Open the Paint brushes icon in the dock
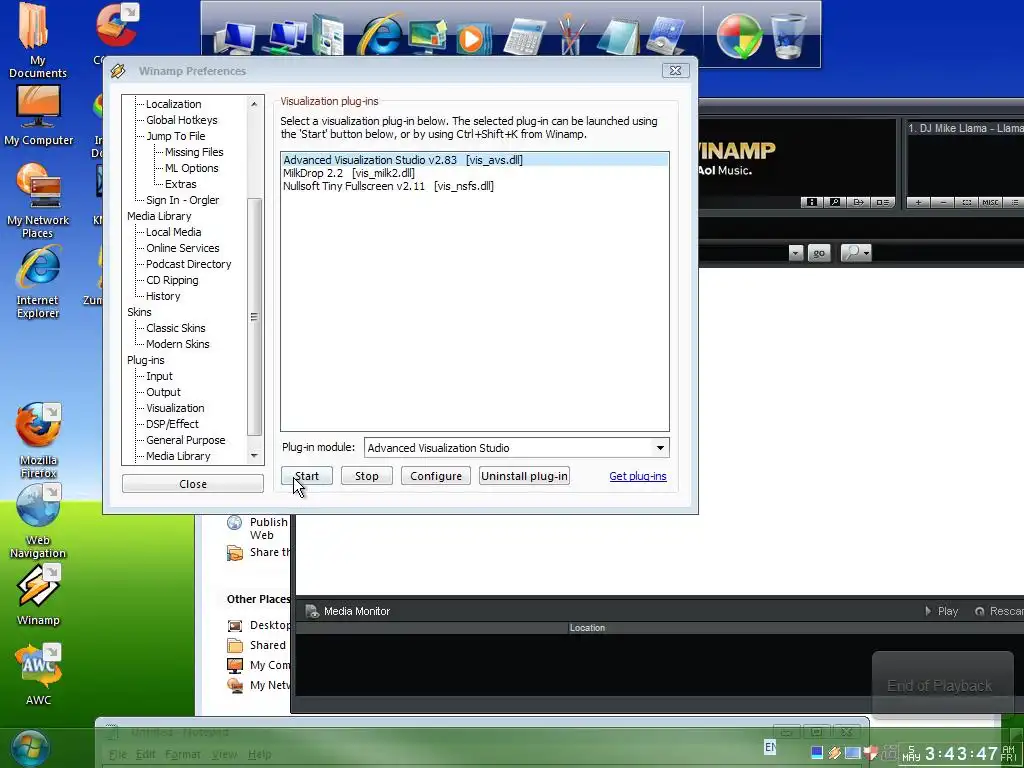Viewport: 1024px width, 768px height. pos(571,35)
